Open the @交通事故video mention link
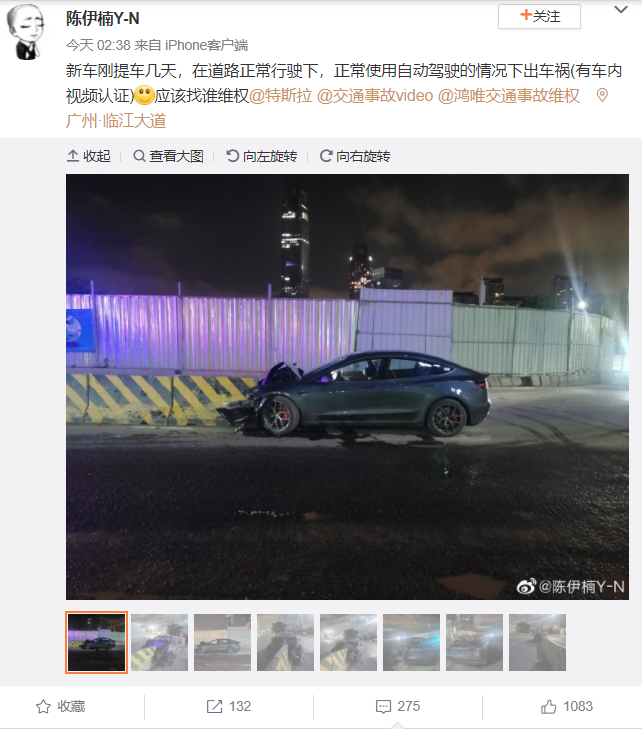The width and height of the screenshot is (642, 729). [375, 96]
